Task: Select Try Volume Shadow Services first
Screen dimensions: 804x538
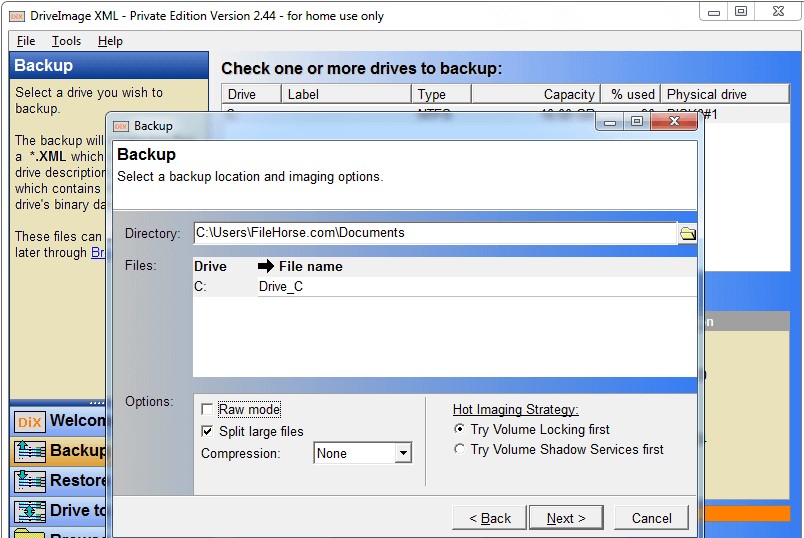Action: pyautogui.click(x=459, y=449)
